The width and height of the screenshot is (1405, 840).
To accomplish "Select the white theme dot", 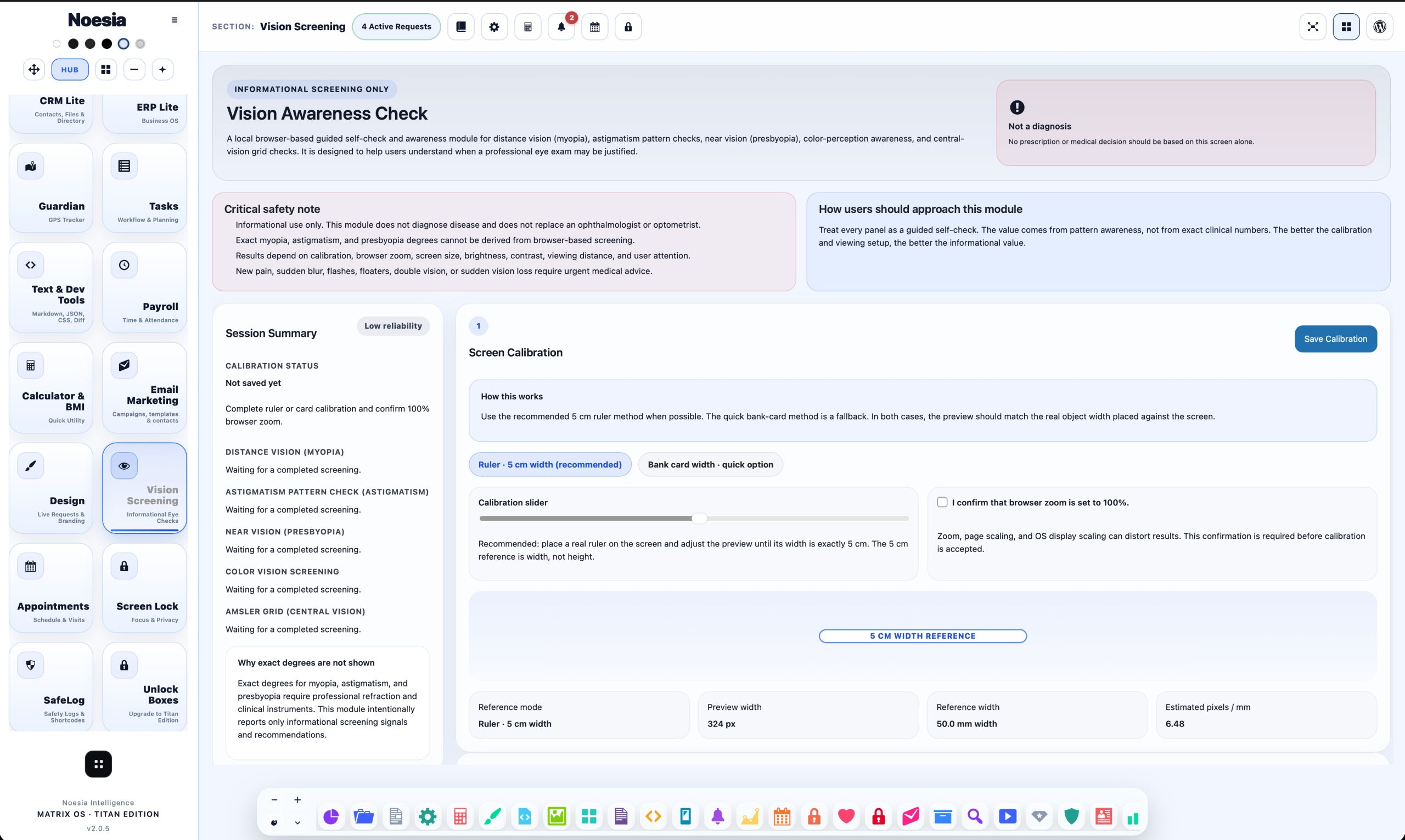I will pos(57,43).
